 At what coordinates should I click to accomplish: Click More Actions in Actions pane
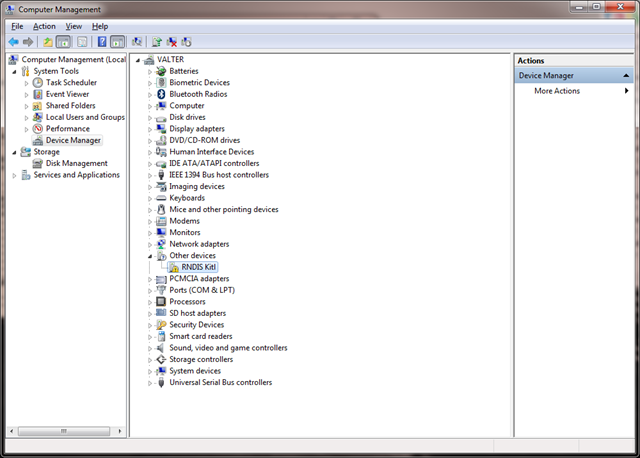(557, 91)
